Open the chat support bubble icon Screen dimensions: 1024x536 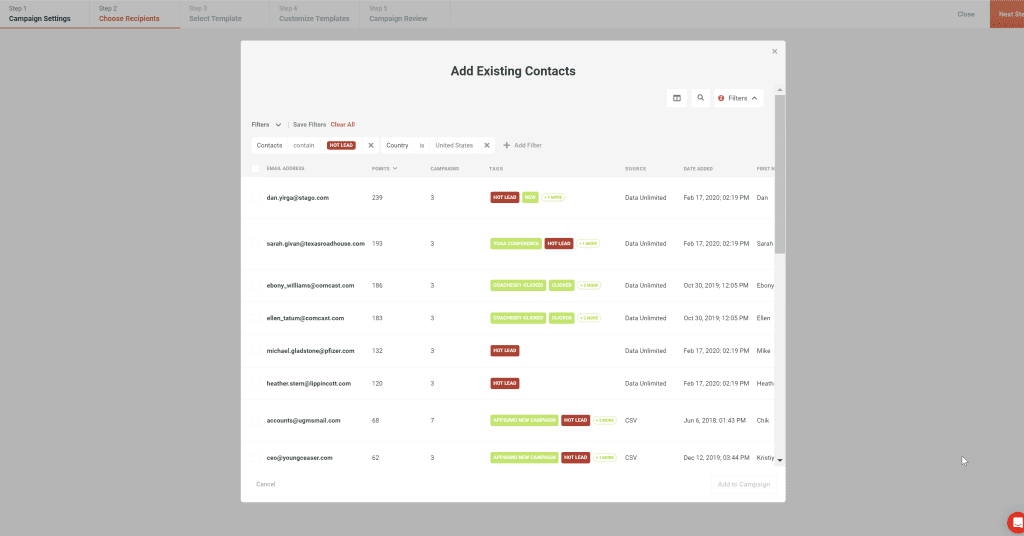[x=1016, y=523]
